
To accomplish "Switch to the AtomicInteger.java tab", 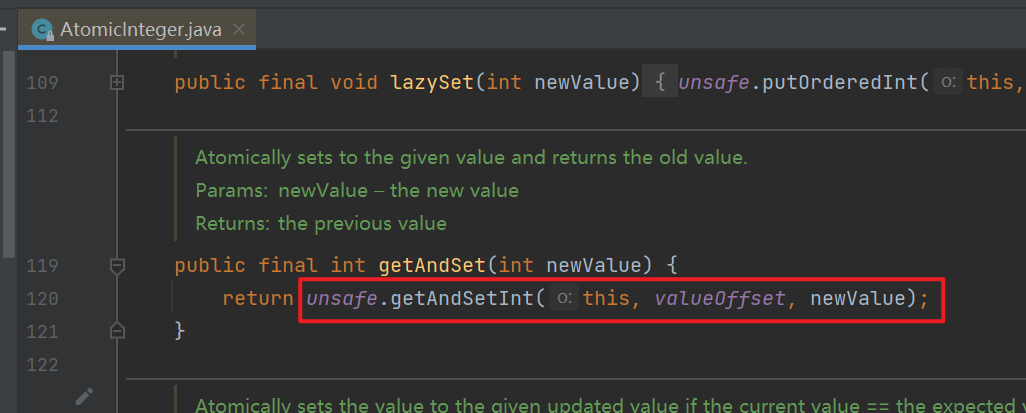I will [x=140, y=30].
